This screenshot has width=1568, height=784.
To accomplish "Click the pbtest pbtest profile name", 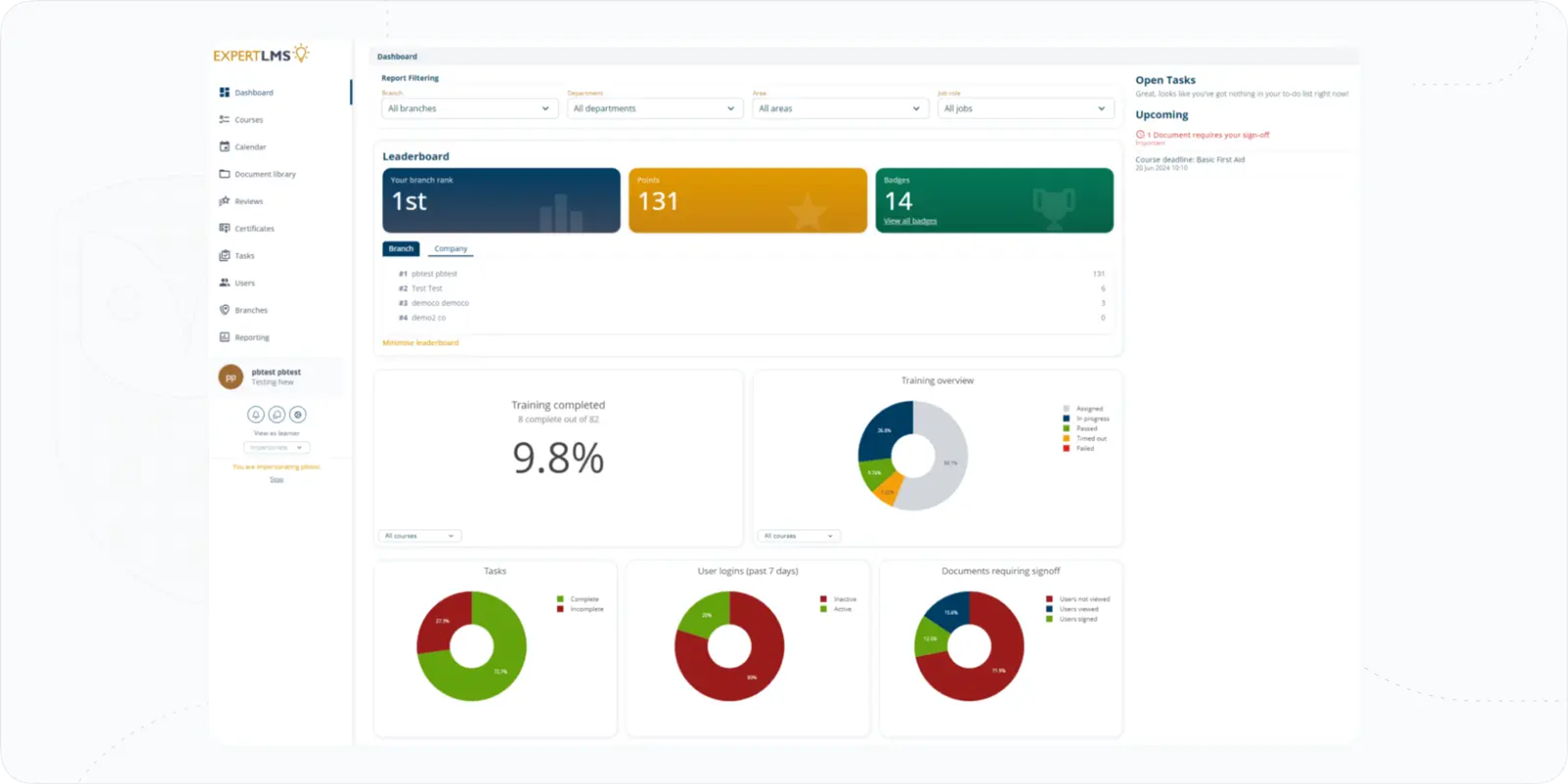I will pos(276,372).
